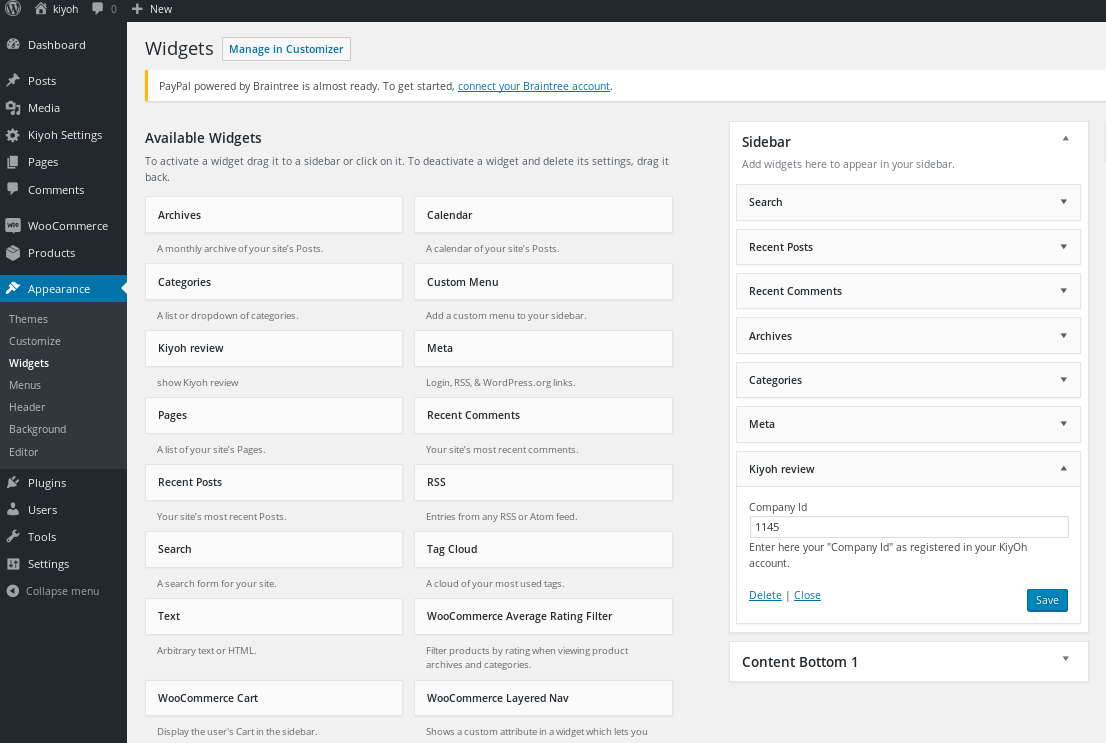Select the Widgets submenu item
The width and height of the screenshot is (1106, 743).
click(29, 363)
